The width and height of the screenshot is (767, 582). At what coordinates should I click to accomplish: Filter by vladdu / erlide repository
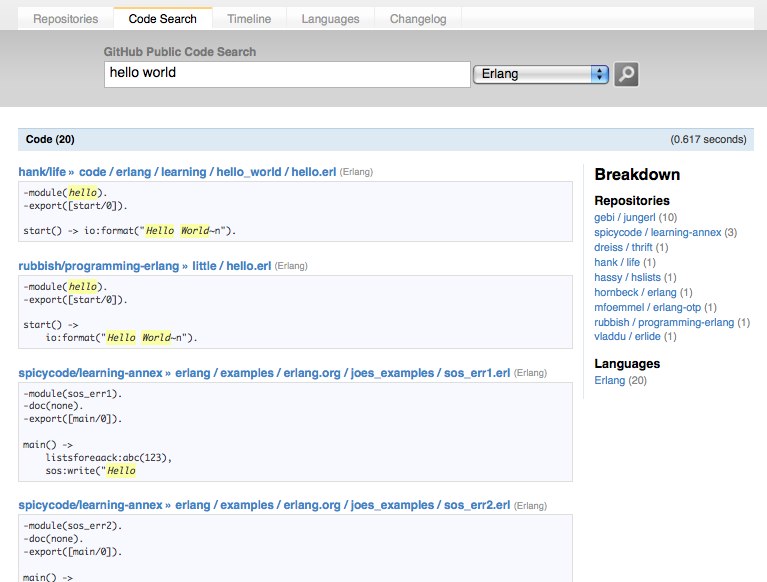(624, 337)
